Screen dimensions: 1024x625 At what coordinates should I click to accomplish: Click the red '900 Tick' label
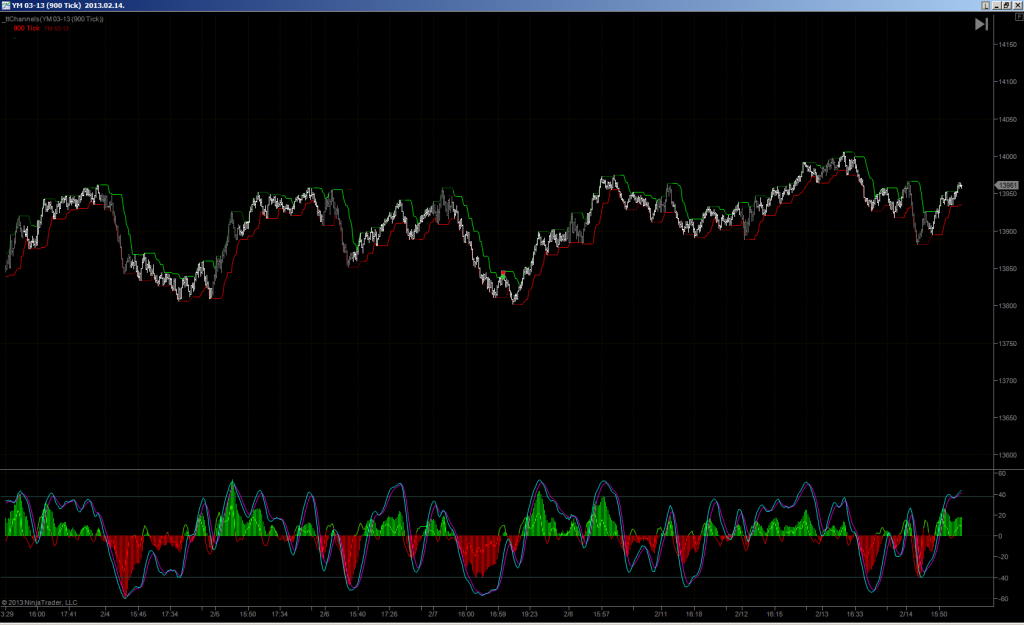[27, 28]
